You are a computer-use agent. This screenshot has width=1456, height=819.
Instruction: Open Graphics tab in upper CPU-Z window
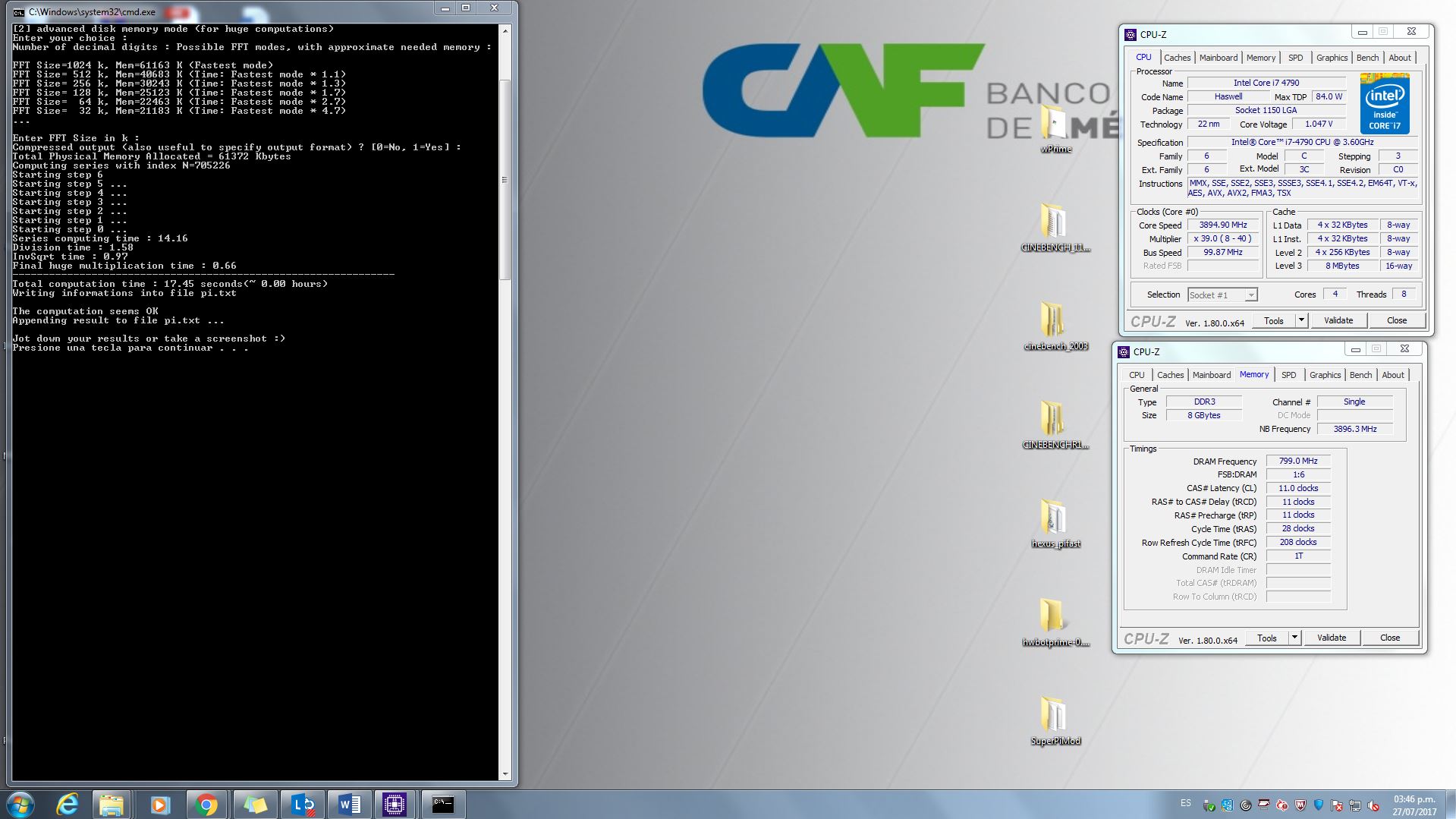pyautogui.click(x=1332, y=58)
